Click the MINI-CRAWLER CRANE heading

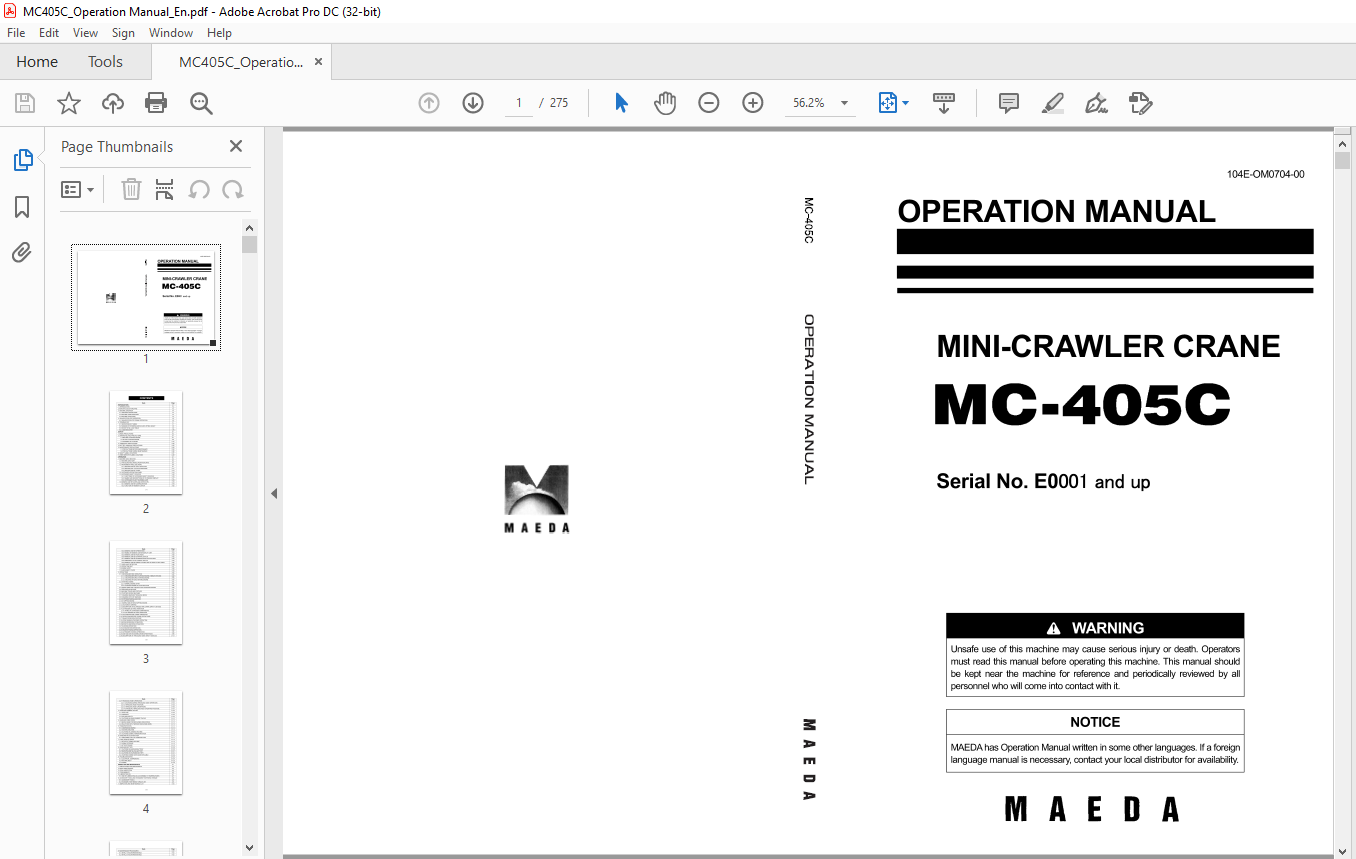coord(1108,346)
